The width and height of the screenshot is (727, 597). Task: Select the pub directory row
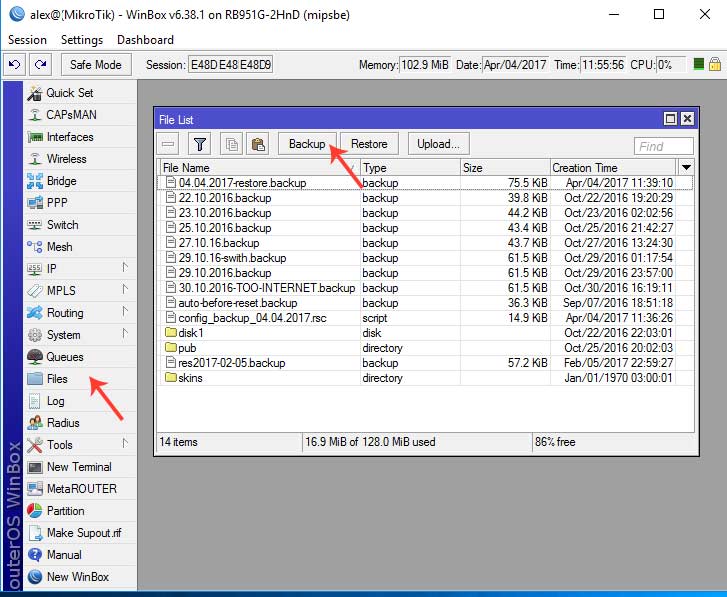(425, 348)
